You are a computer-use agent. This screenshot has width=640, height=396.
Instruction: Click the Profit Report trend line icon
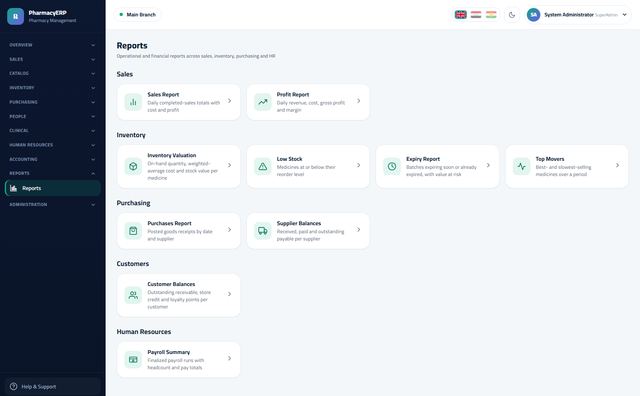262,102
